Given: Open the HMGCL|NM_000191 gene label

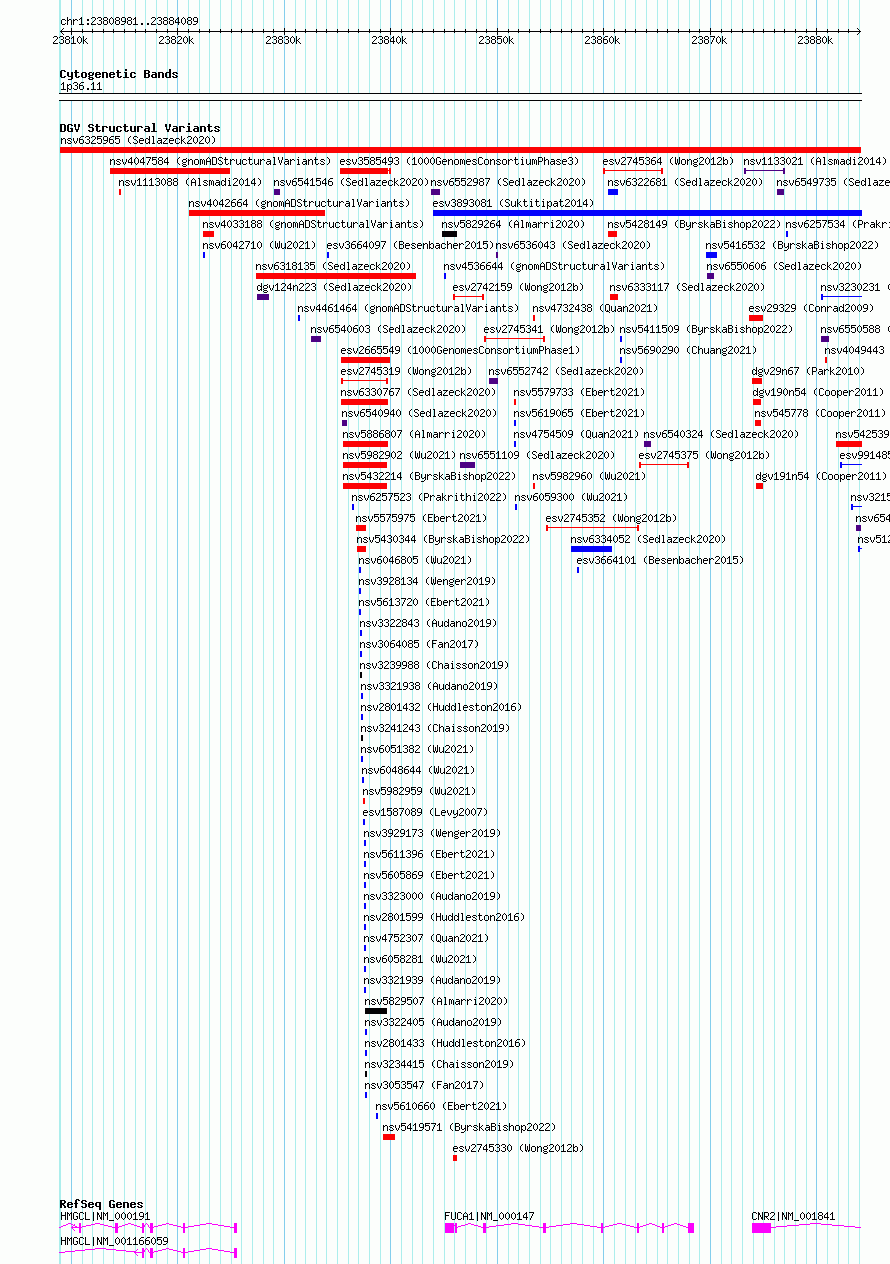Looking at the screenshot, I should pyautogui.click(x=105, y=1216).
